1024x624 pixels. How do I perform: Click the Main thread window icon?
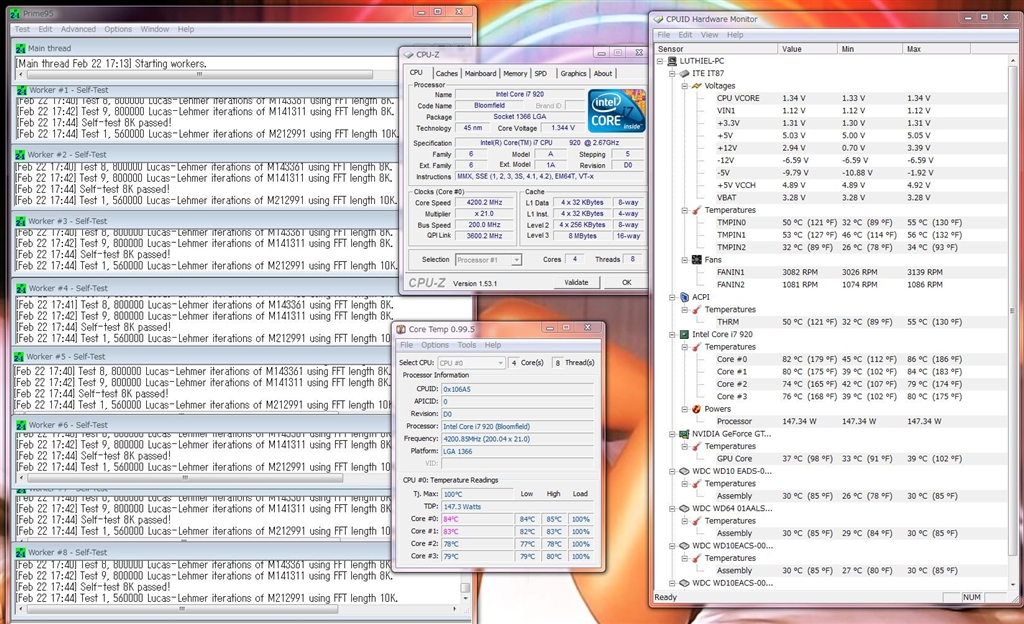pyautogui.click(x=21, y=48)
